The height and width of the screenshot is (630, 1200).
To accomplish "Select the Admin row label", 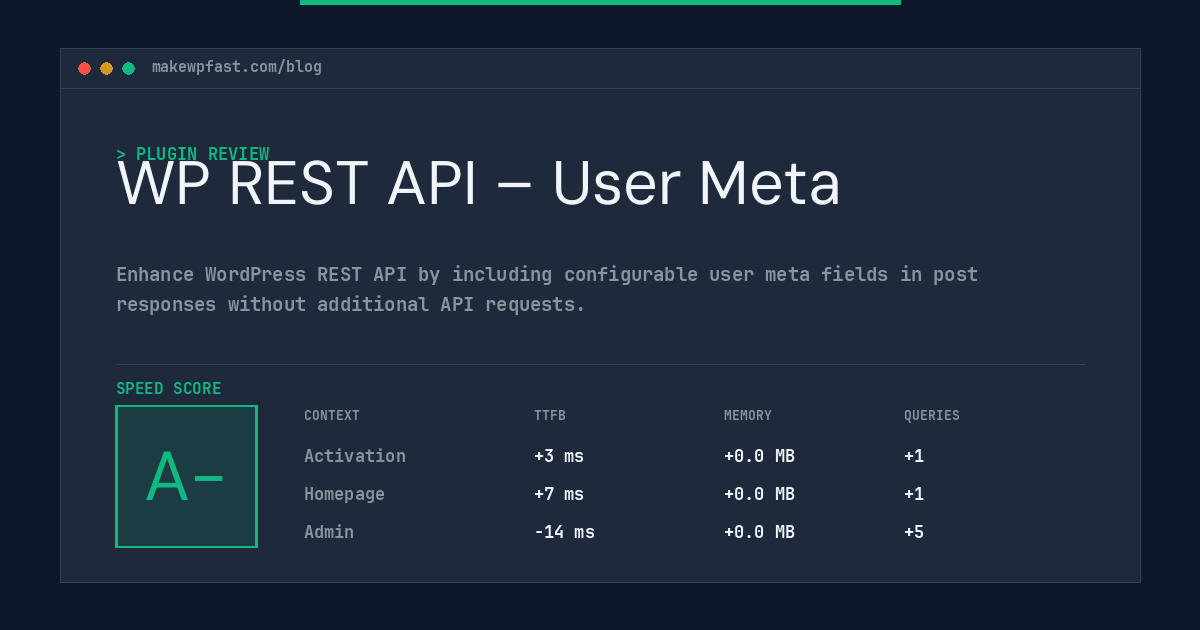I will (329, 532).
